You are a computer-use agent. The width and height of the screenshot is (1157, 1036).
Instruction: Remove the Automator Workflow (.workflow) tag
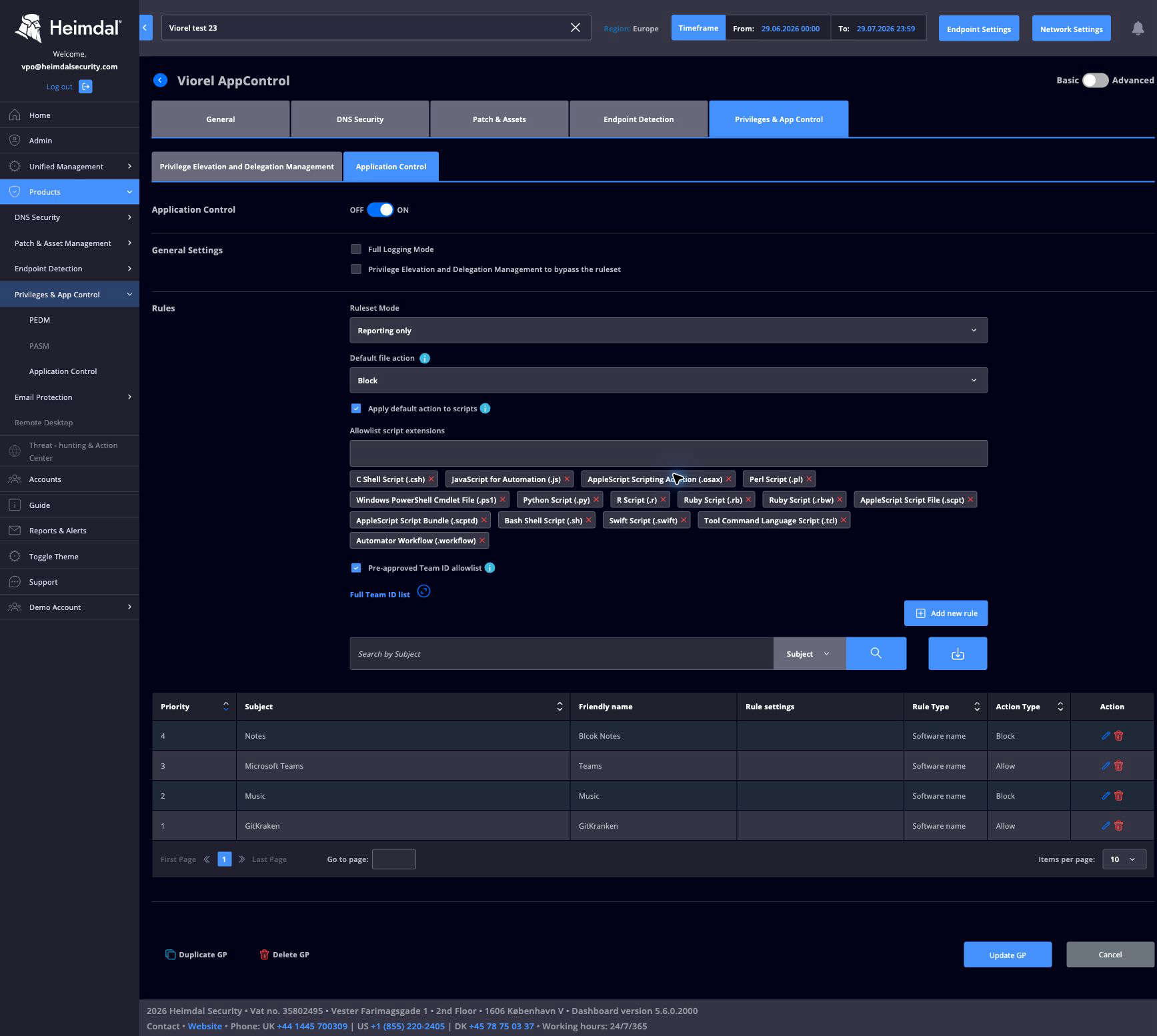(x=482, y=541)
